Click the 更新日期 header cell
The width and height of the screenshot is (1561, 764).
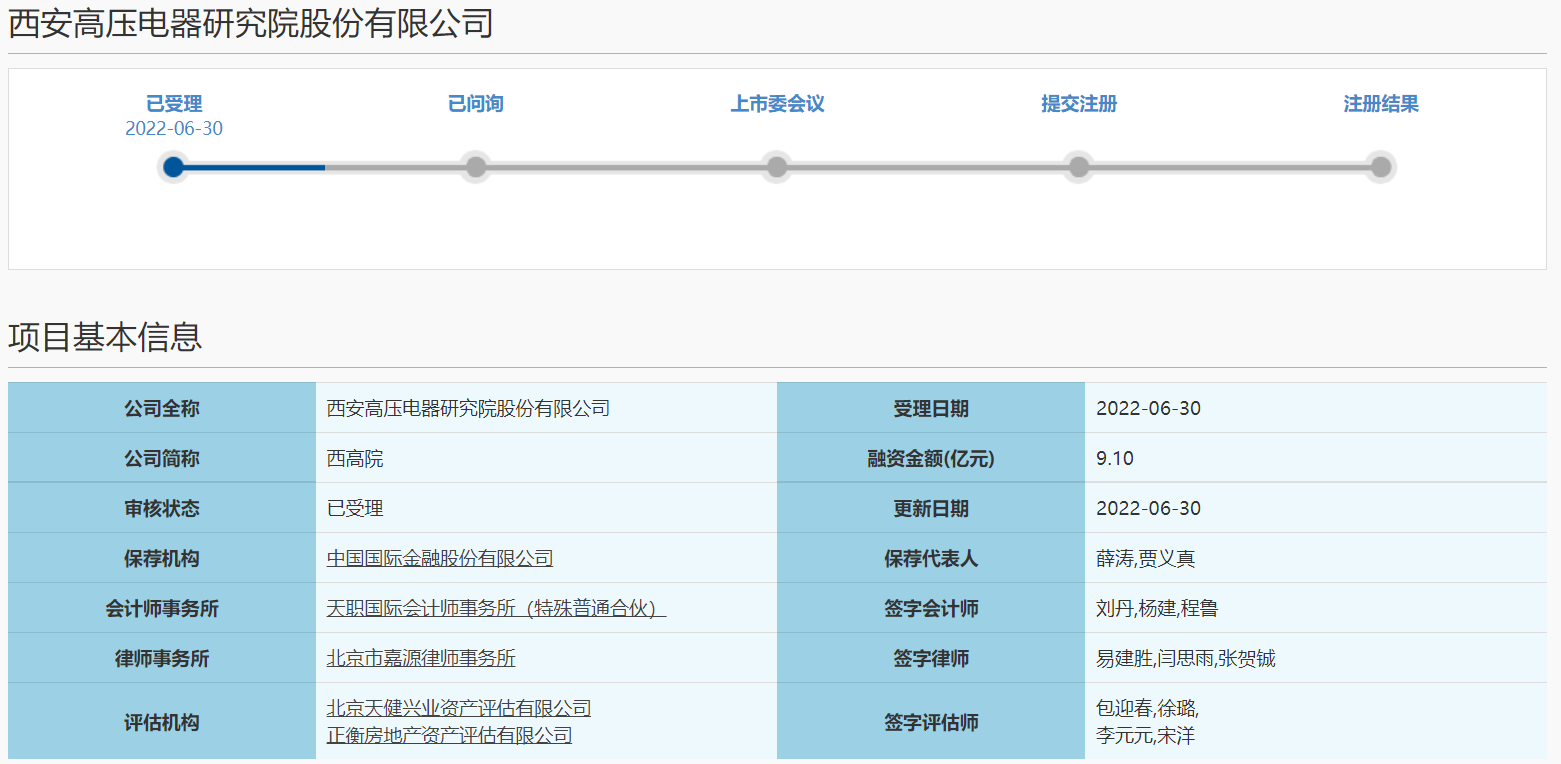pos(931,508)
